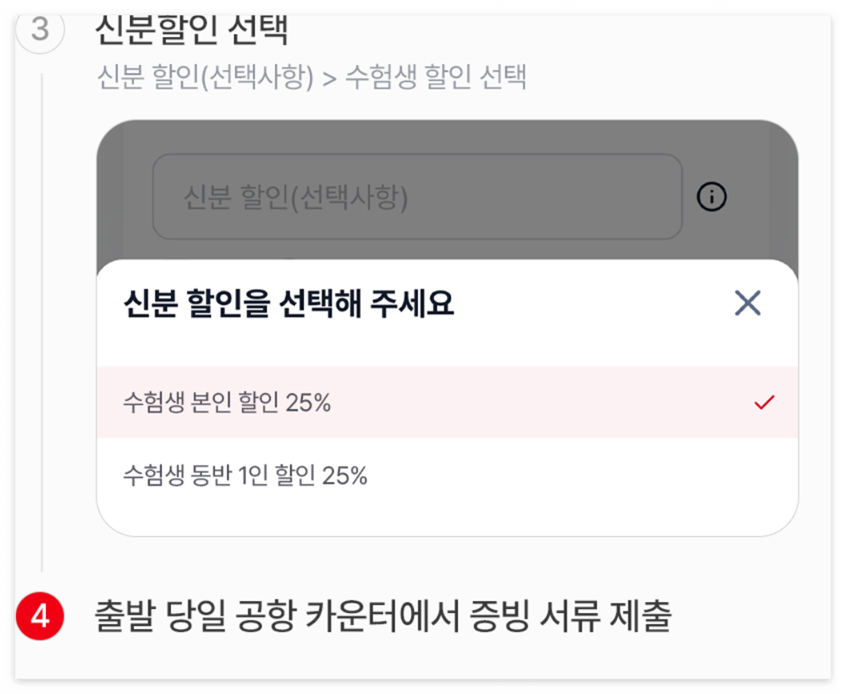The height and width of the screenshot is (694, 846).
Task: Expand the identity discount options list
Action: coord(420,197)
